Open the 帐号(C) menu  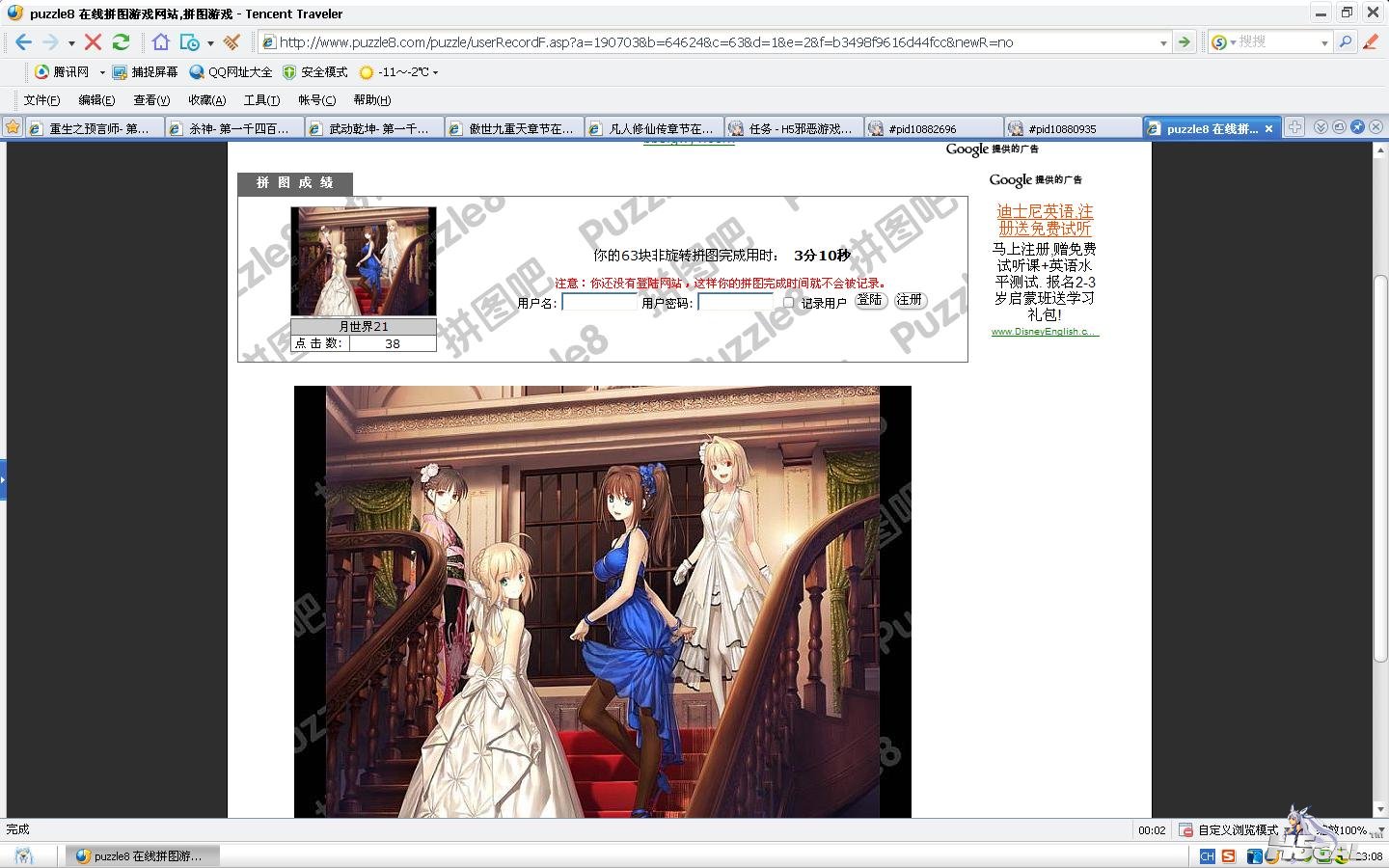click(316, 100)
